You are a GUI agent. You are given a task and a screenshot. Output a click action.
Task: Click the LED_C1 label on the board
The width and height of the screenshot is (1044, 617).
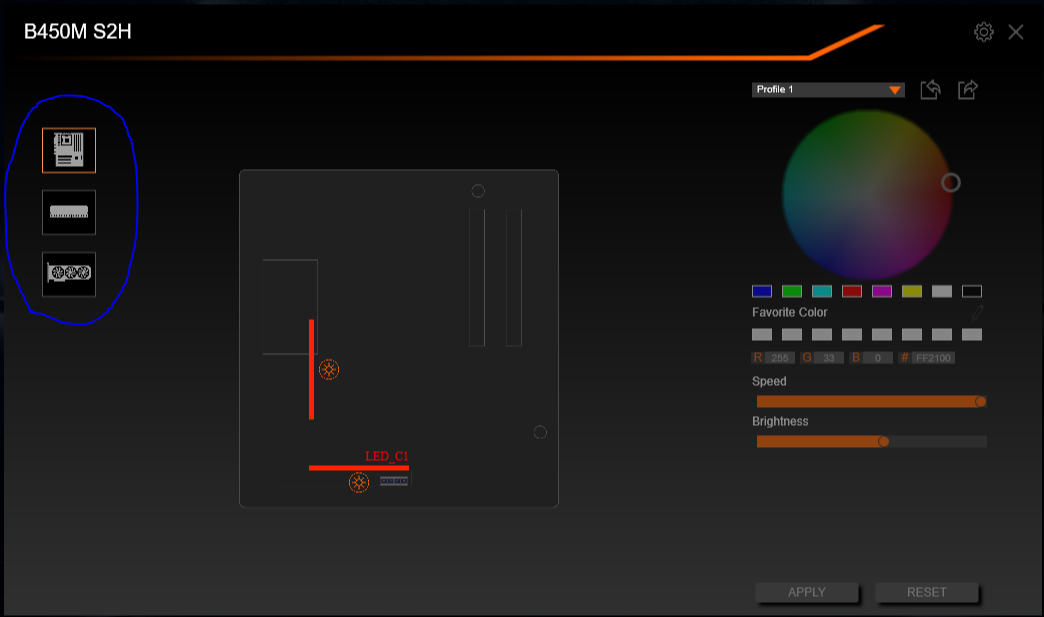pos(387,457)
